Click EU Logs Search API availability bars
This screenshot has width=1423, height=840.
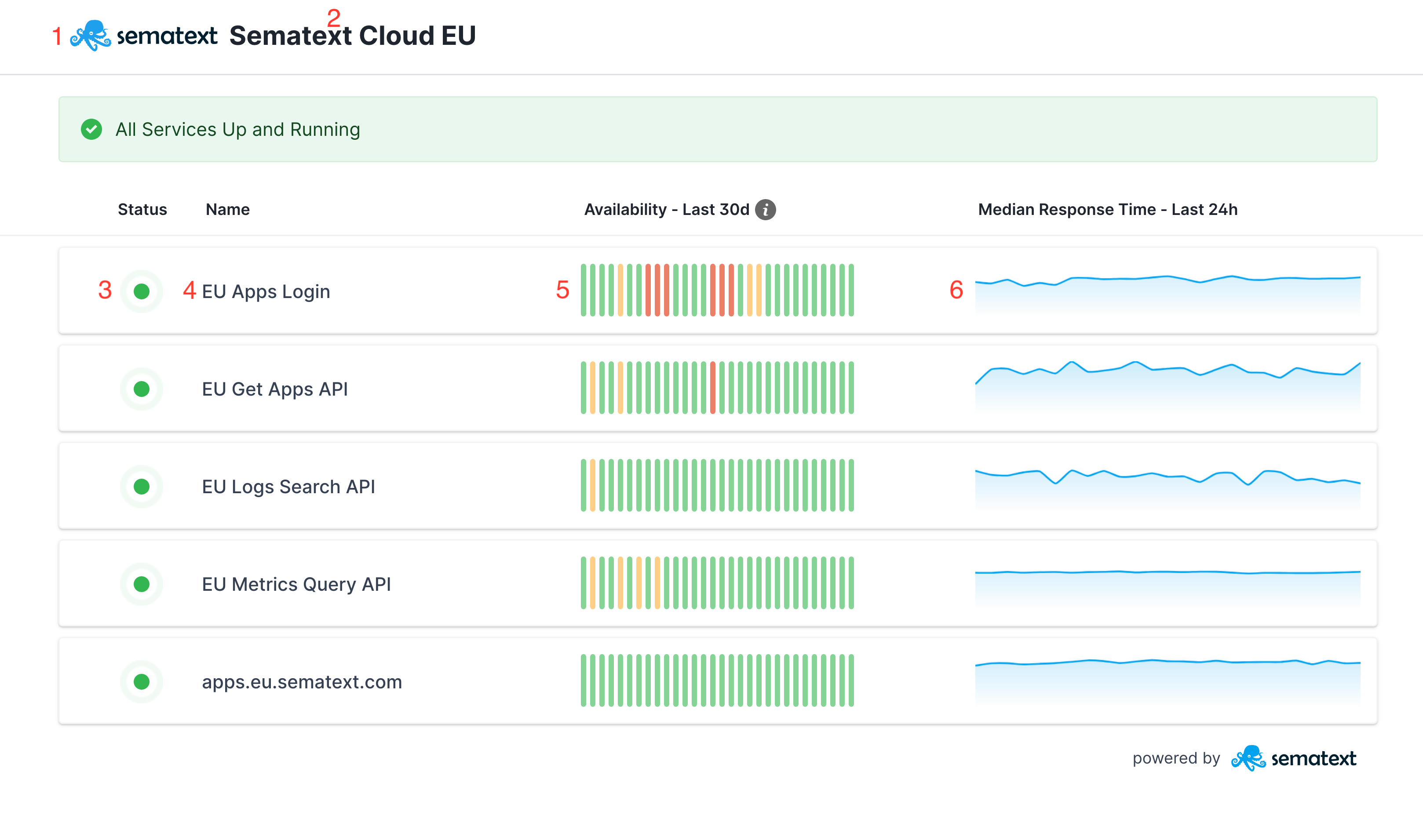tap(718, 485)
